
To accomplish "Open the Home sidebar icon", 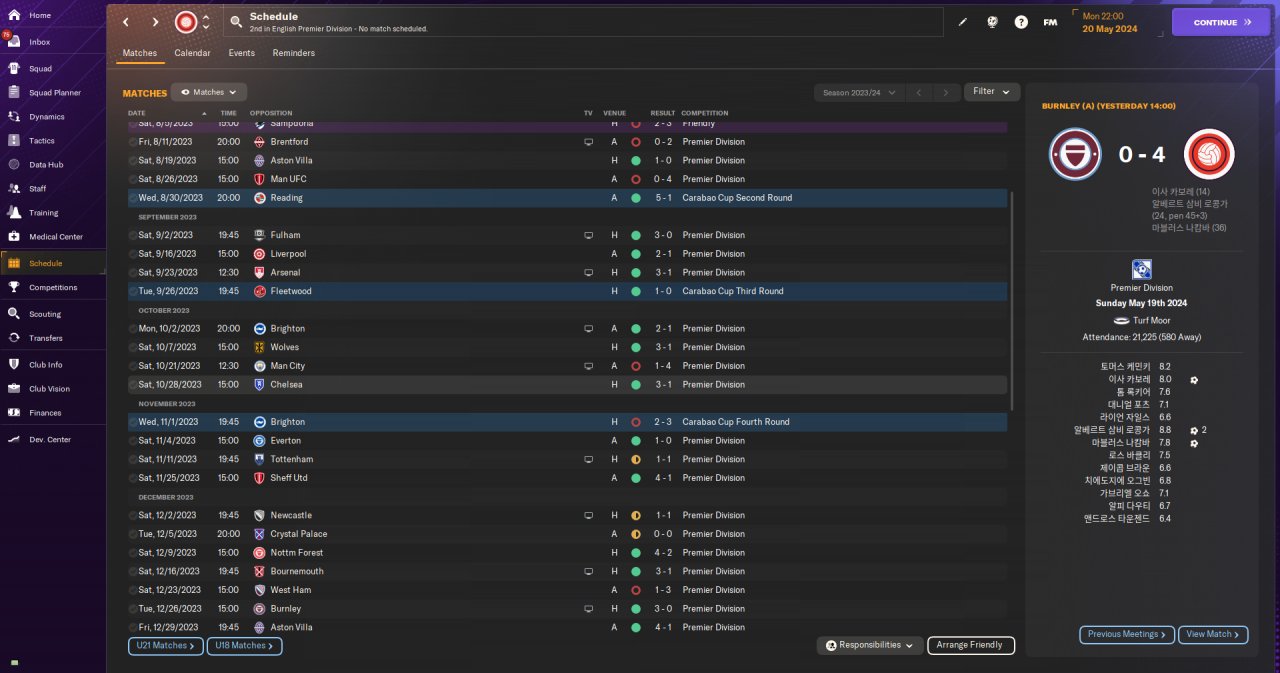I will 14,15.
